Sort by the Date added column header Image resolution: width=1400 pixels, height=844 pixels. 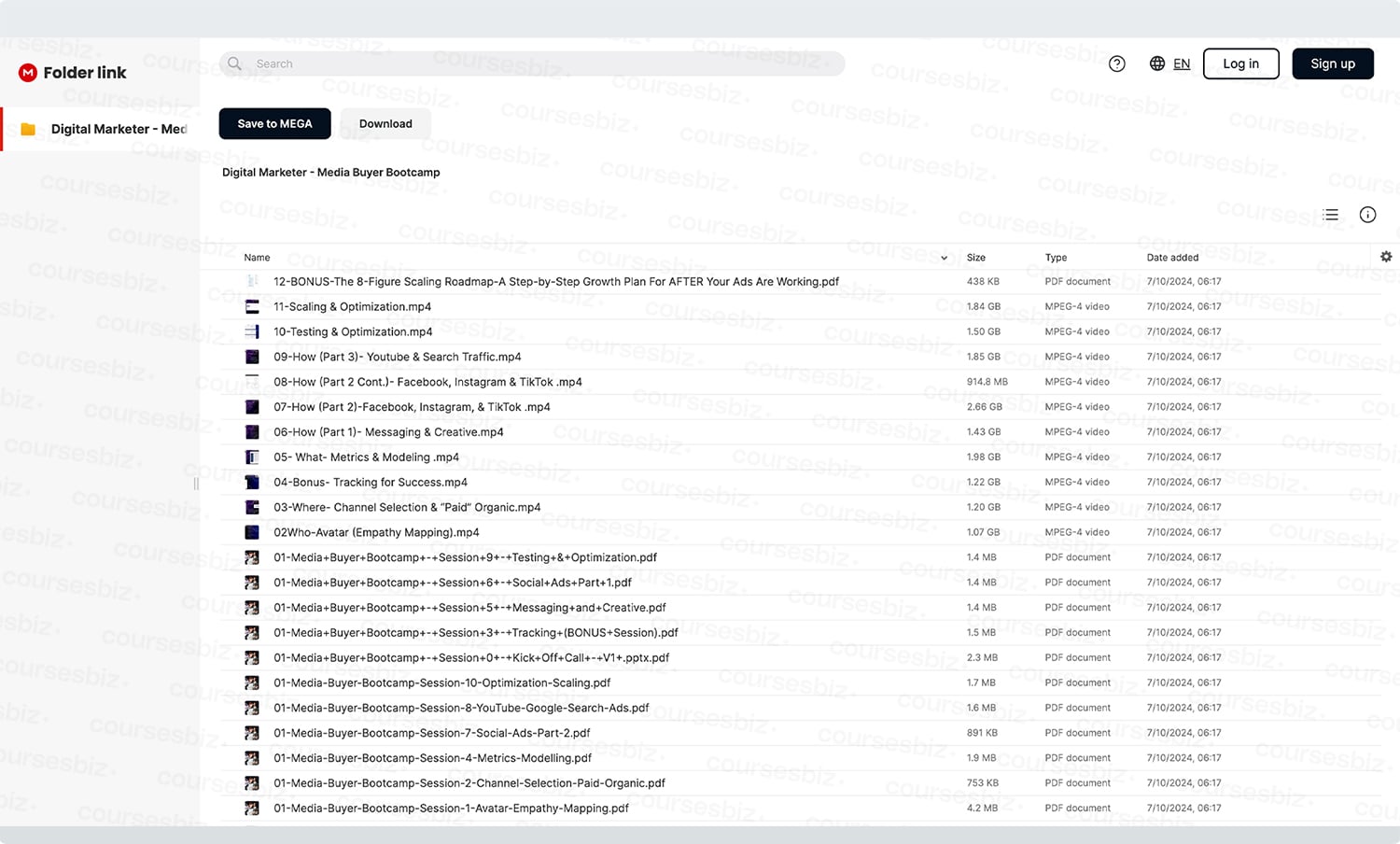[1172, 258]
